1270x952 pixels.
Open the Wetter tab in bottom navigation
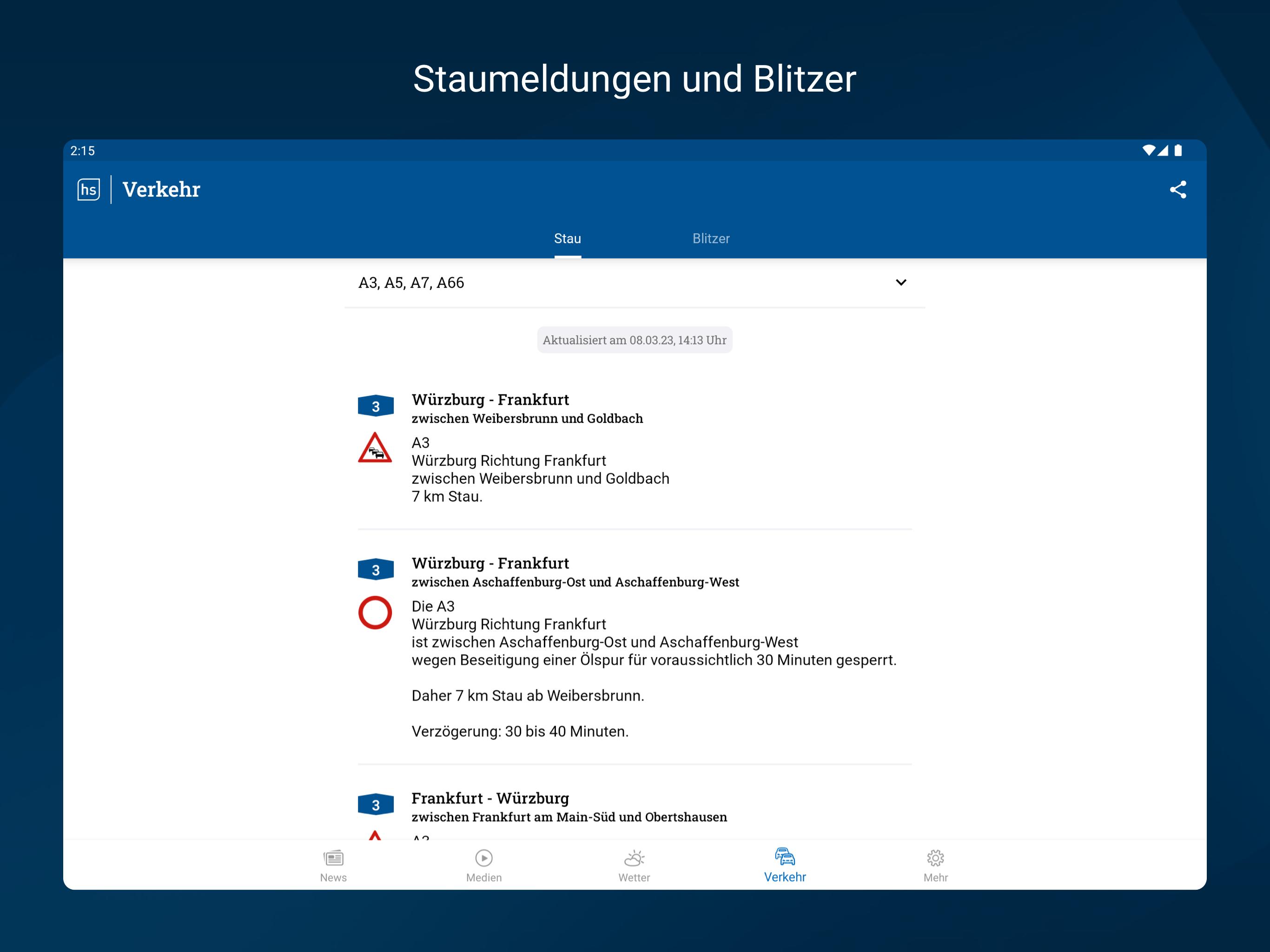pyautogui.click(x=634, y=866)
